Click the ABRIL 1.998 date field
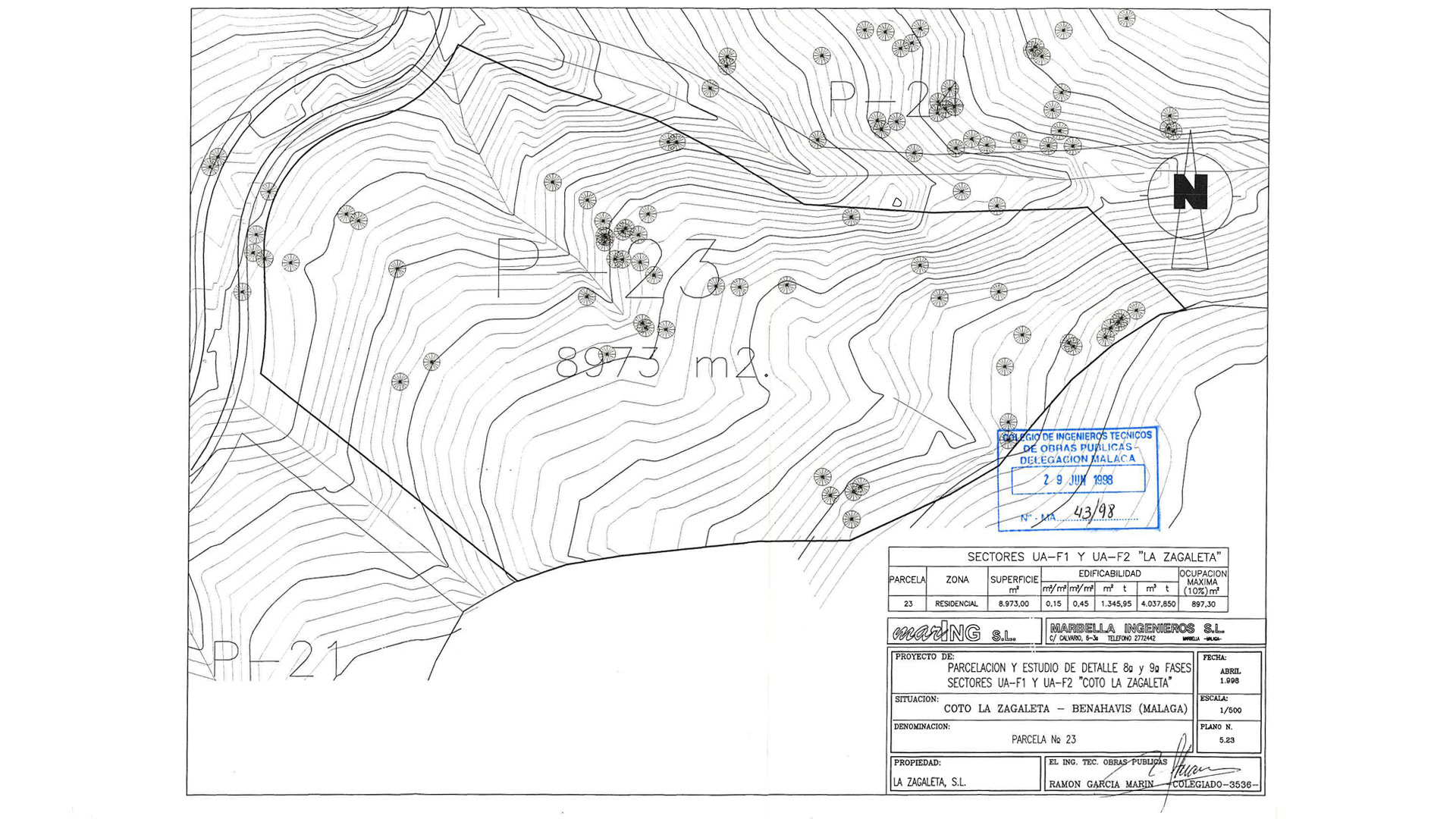1456x819 pixels. coord(1230,676)
